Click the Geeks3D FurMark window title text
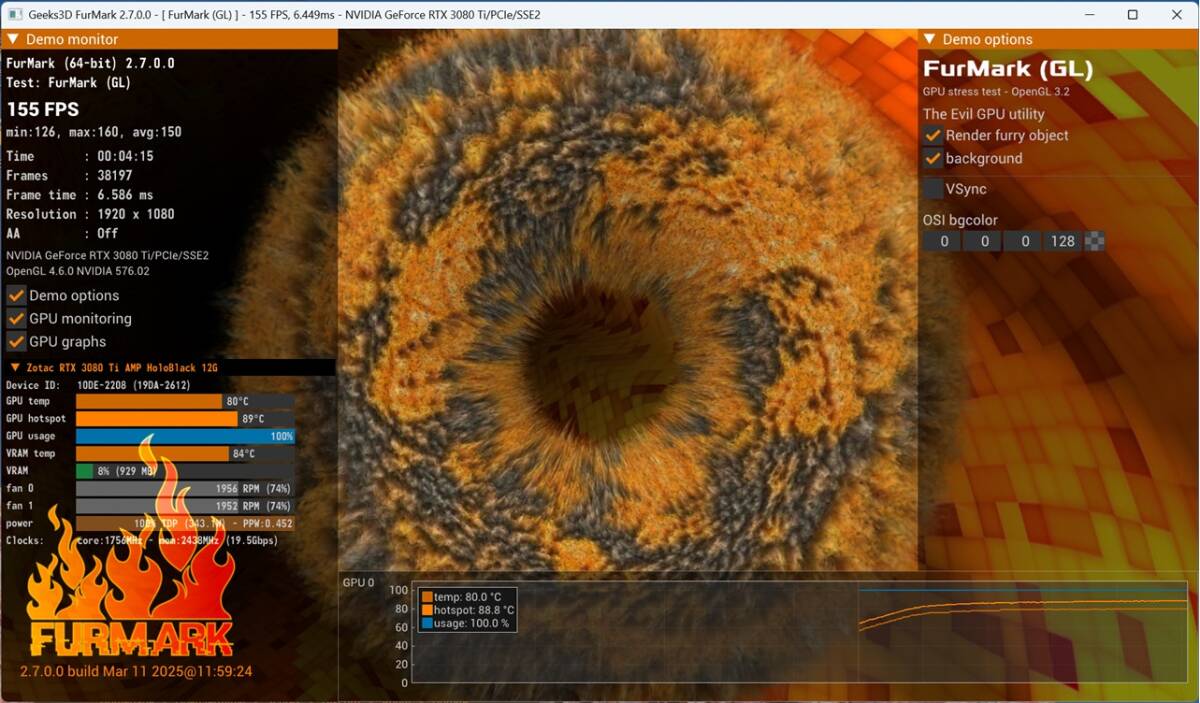1200x703 pixels. click(x=286, y=14)
